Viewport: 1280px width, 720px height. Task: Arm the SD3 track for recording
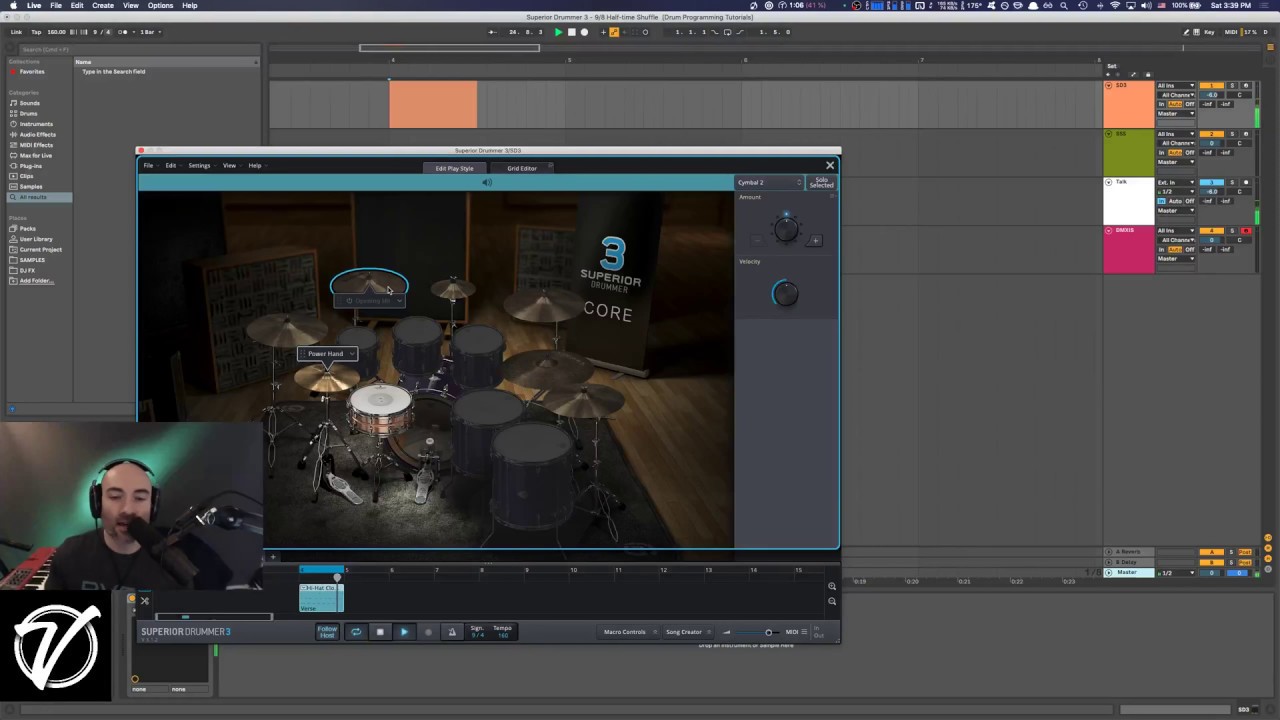coord(1246,86)
